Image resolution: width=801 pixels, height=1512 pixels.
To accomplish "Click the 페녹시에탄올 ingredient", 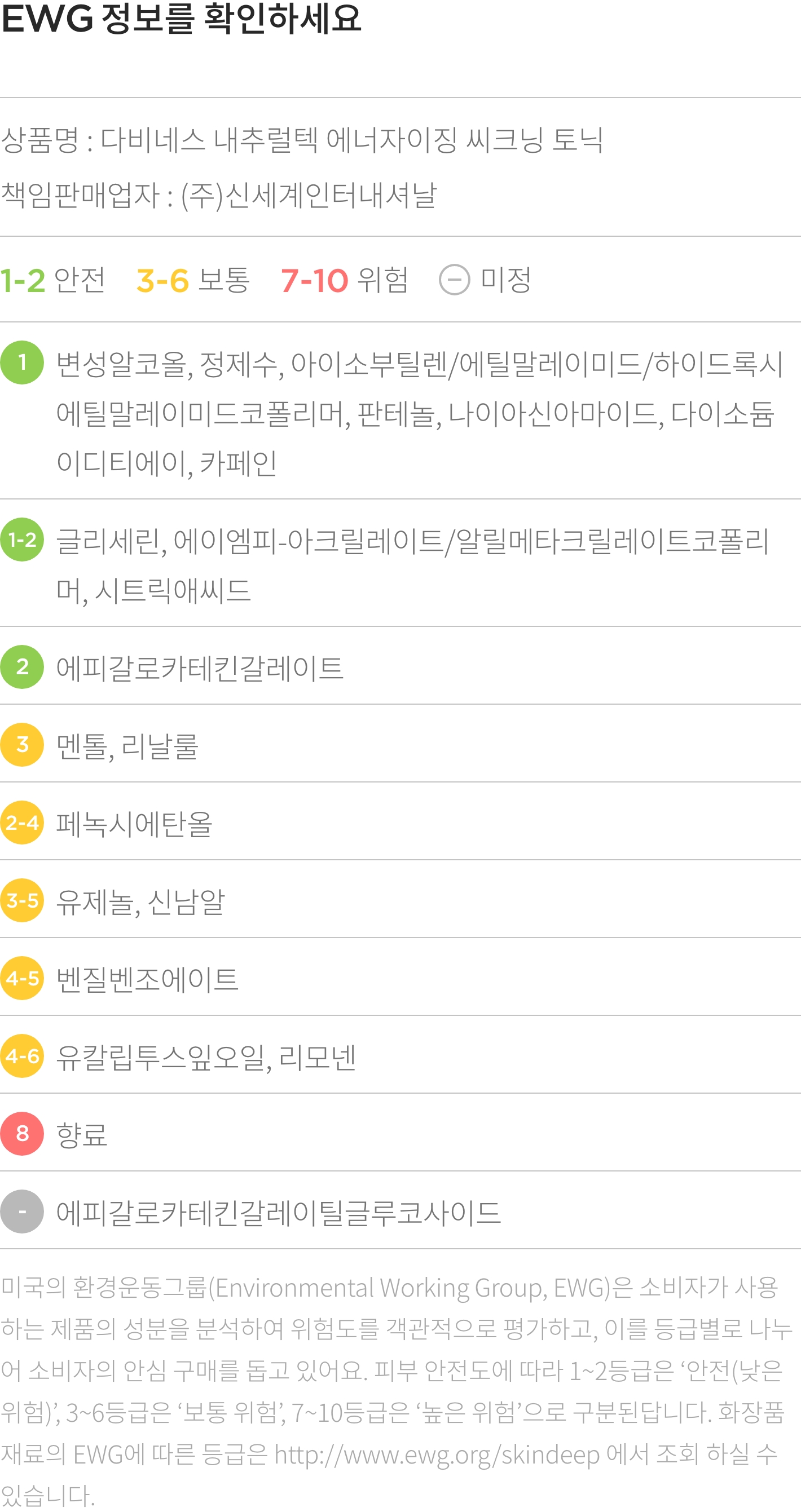I will pyautogui.click(x=134, y=823).
